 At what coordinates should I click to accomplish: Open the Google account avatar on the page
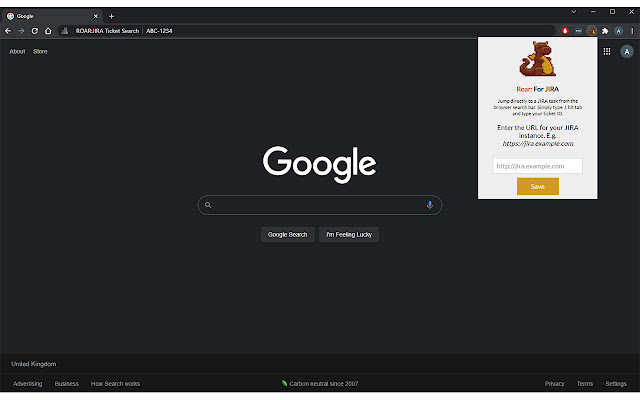pos(627,51)
